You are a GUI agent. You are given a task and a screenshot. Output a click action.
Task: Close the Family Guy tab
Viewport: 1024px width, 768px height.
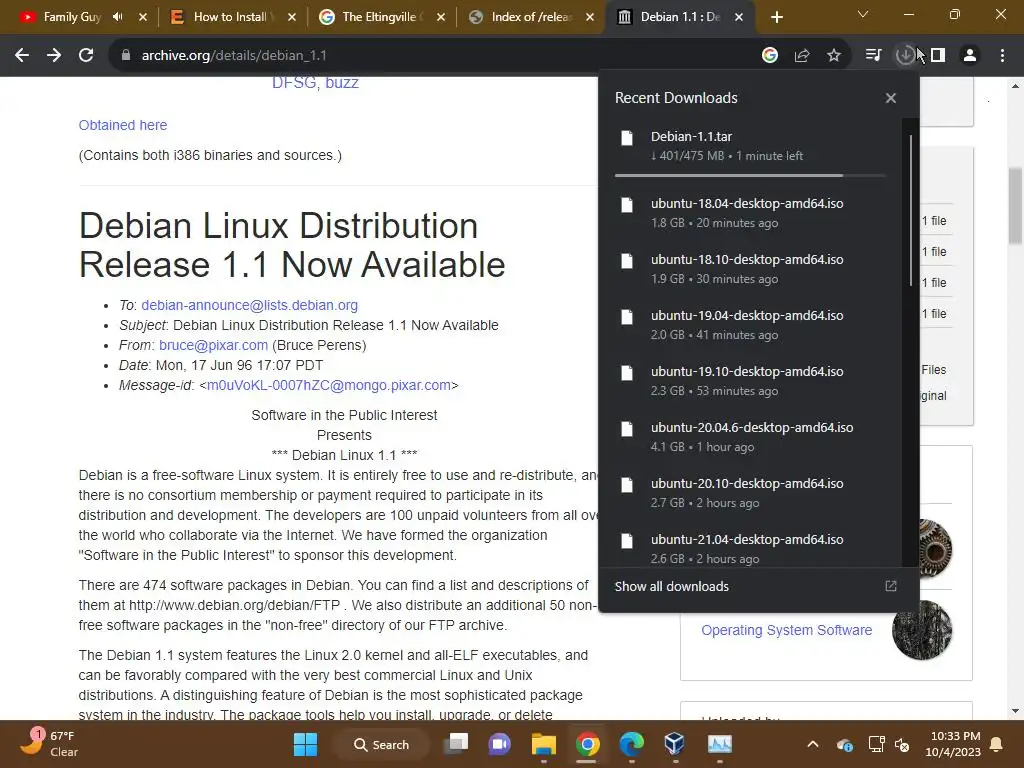point(143,17)
